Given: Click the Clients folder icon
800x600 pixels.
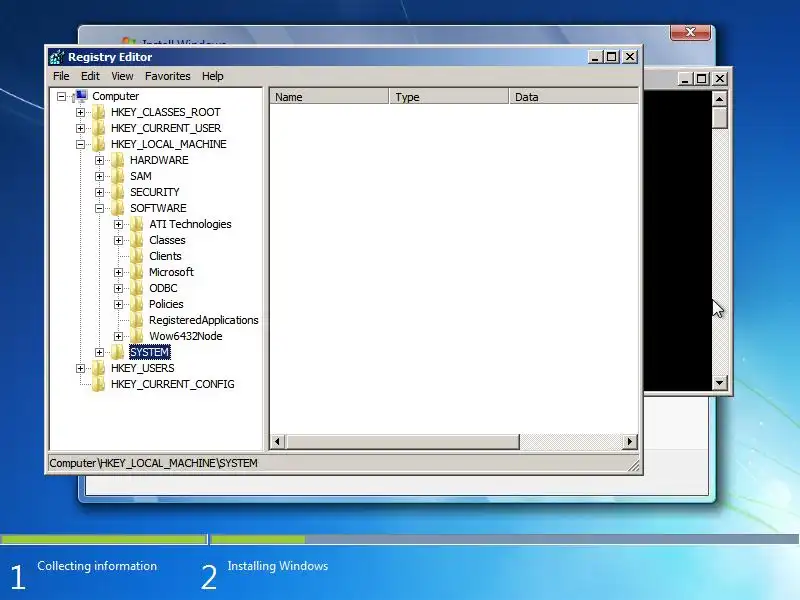Looking at the screenshot, I should pyautogui.click(x=137, y=256).
